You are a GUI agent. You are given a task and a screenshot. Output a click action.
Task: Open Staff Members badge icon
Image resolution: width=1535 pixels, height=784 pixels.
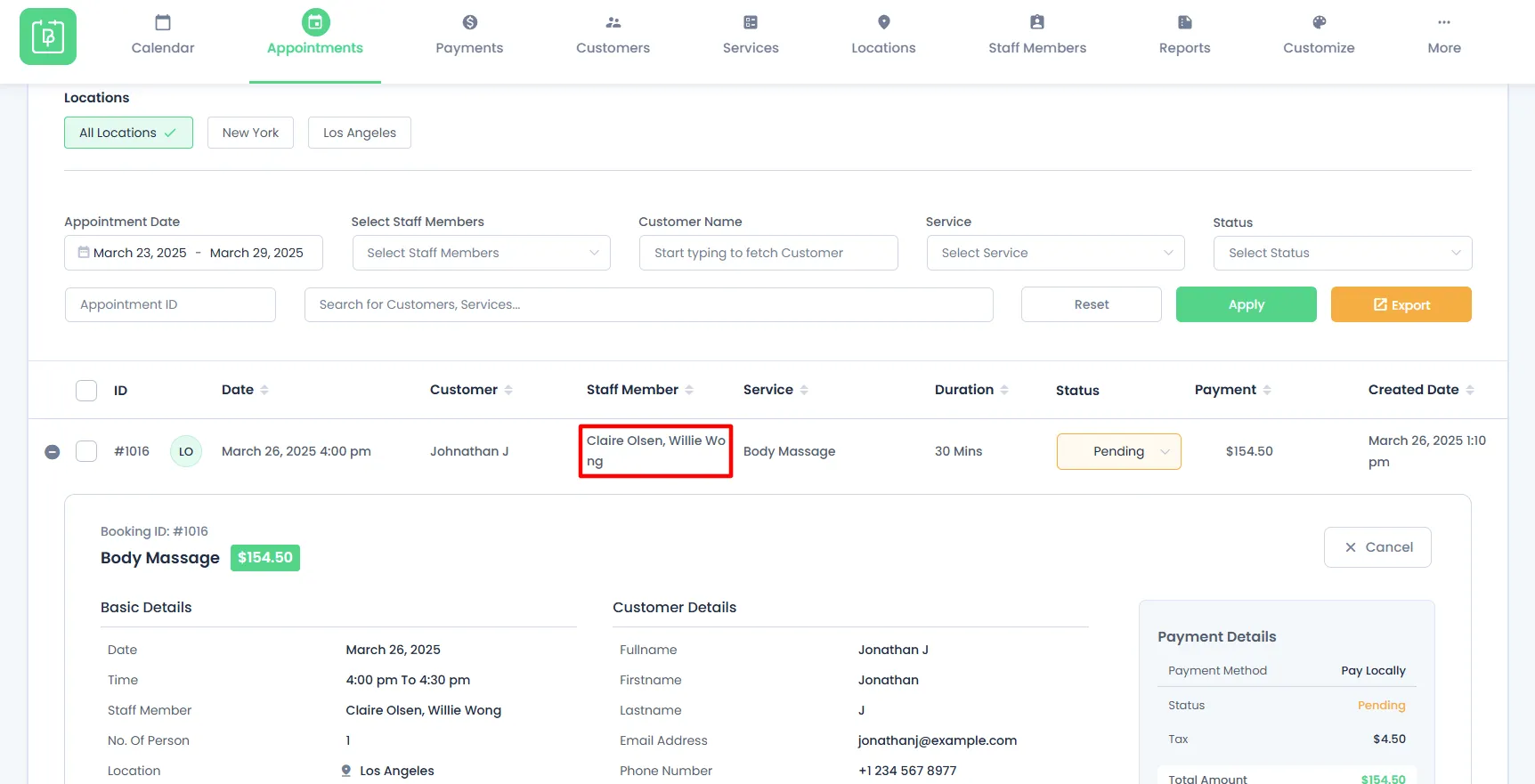coord(1036,22)
